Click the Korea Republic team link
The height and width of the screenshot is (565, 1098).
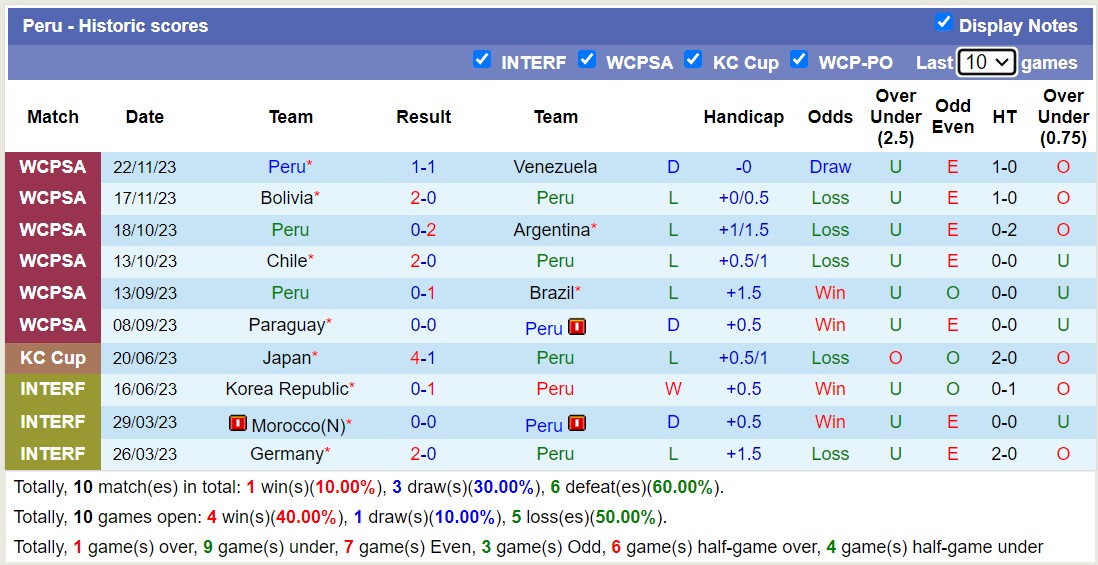[x=286, y=389]
